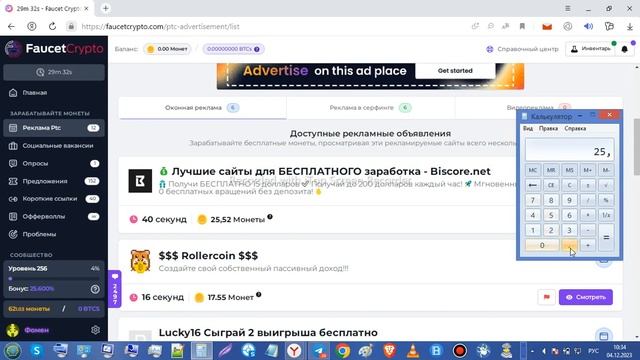
Task: Open the Справка menu in Calculator
Action: pyautogui.click(x=575, y=128)
